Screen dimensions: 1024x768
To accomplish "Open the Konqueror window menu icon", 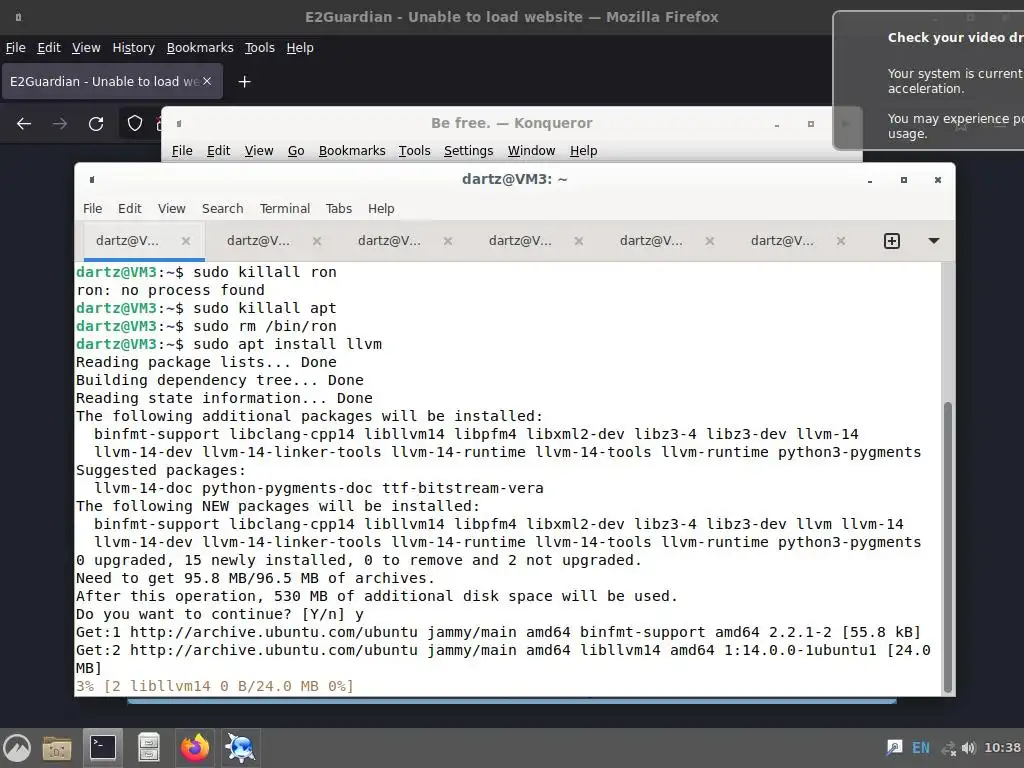I will (x=179, y=123).
